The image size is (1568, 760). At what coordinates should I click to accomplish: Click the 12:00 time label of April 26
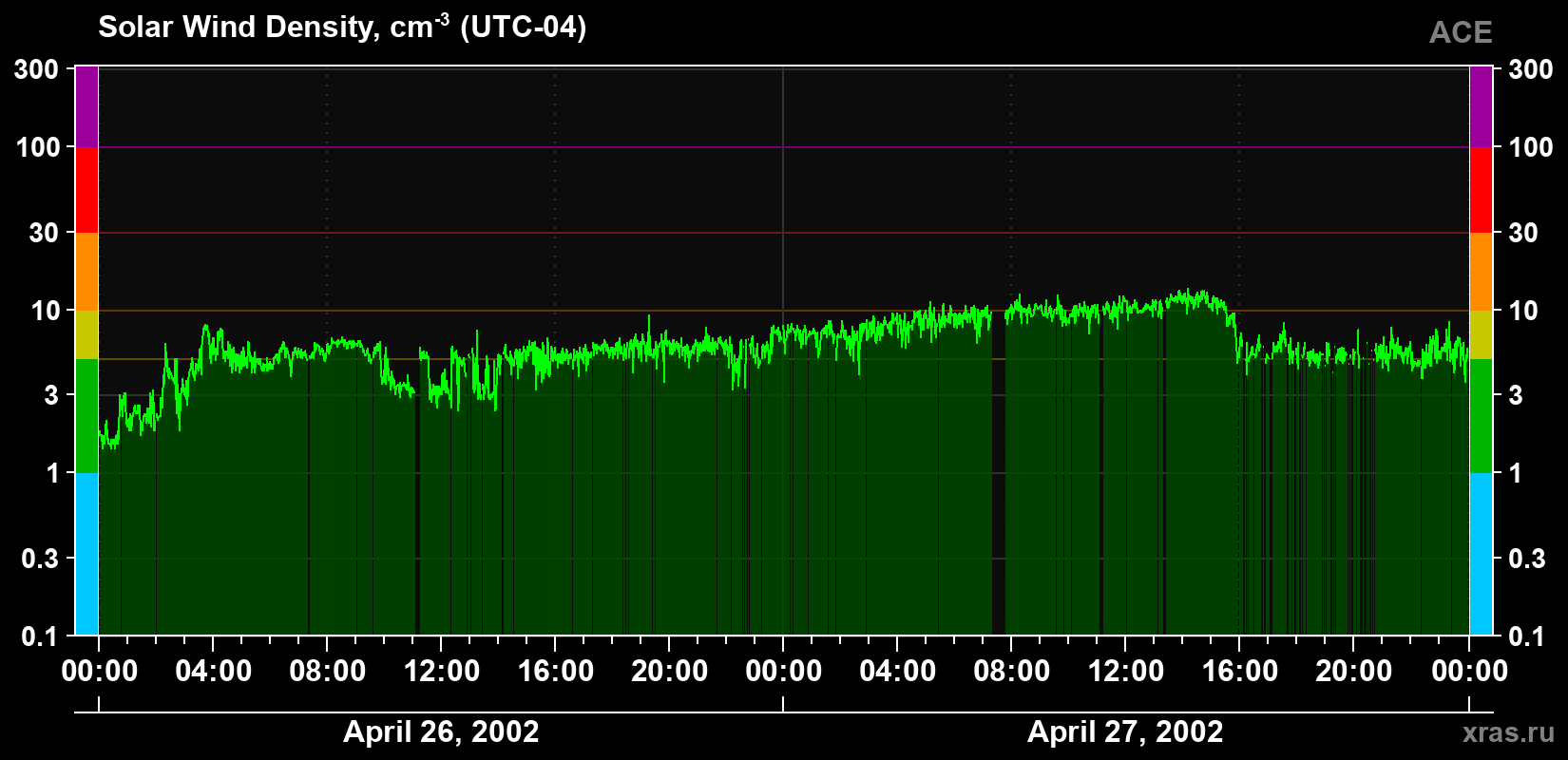[441, 672]
